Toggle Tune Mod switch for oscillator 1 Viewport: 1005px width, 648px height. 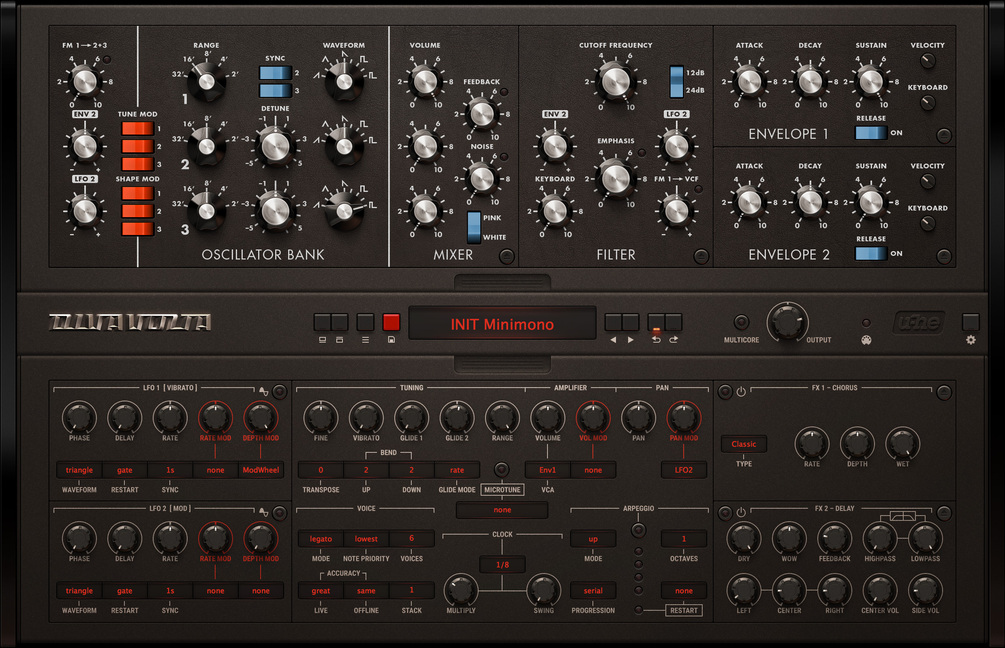(138, 129)
